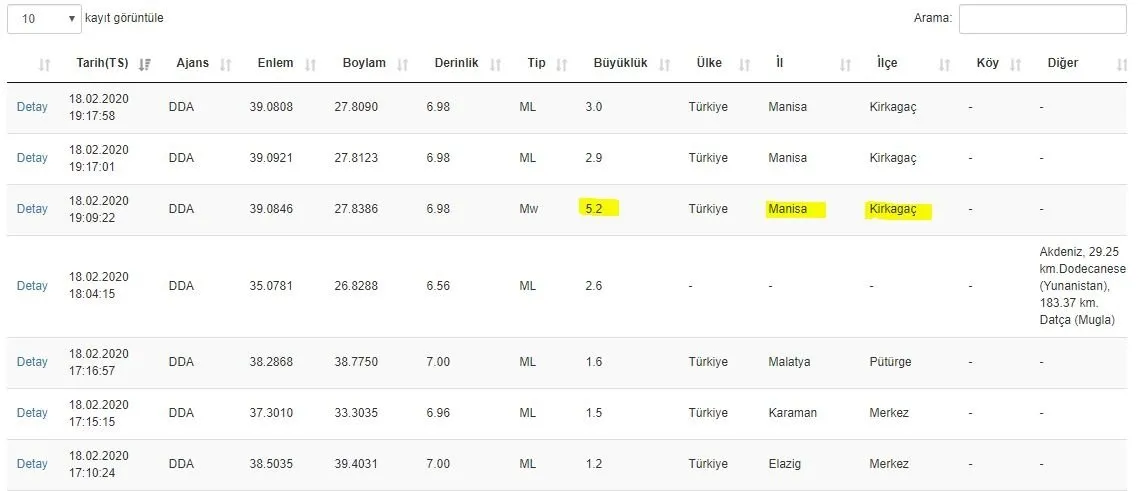Click sort icon beside Büyüklük header
This screenshot has height=491, width=1139.
coord(664,65)
